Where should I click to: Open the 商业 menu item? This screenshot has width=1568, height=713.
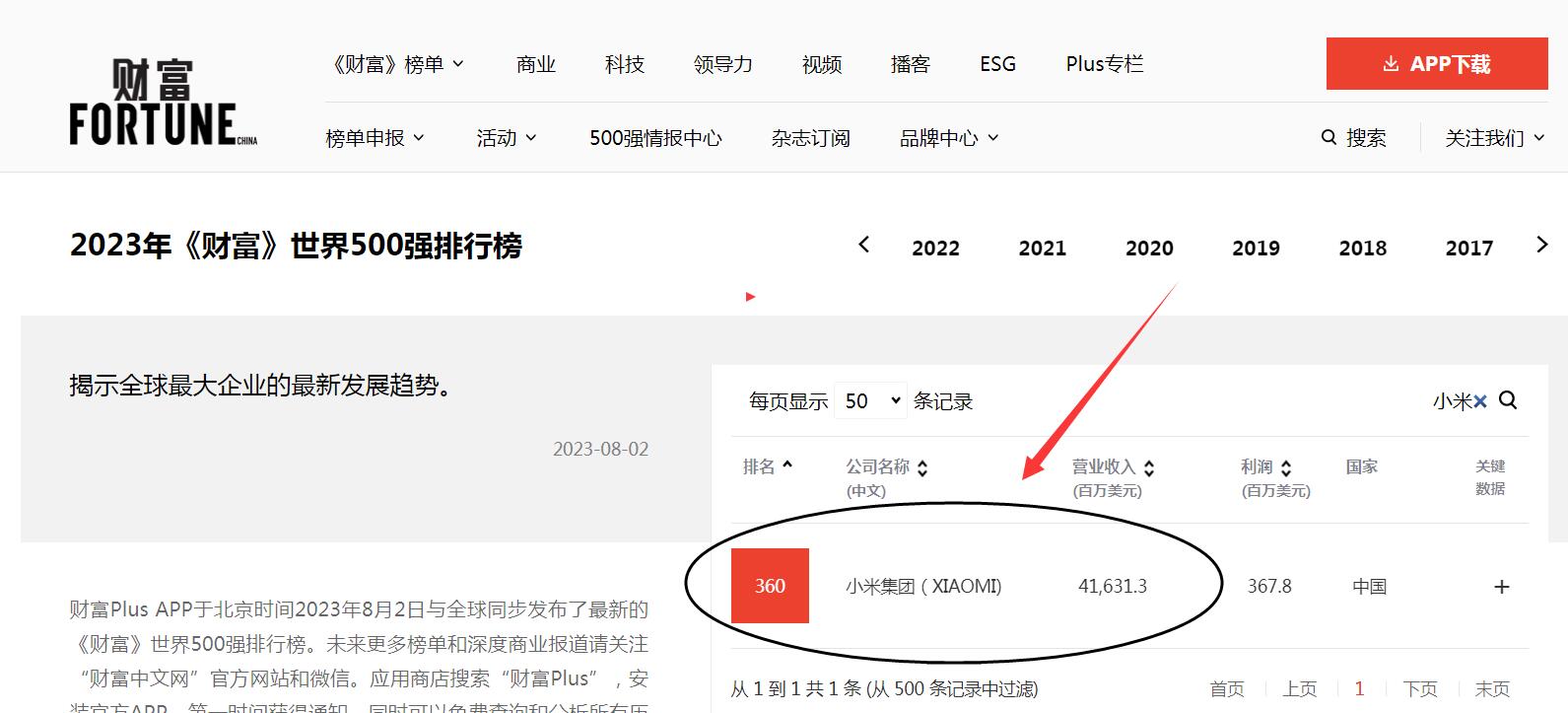[536, 64]
